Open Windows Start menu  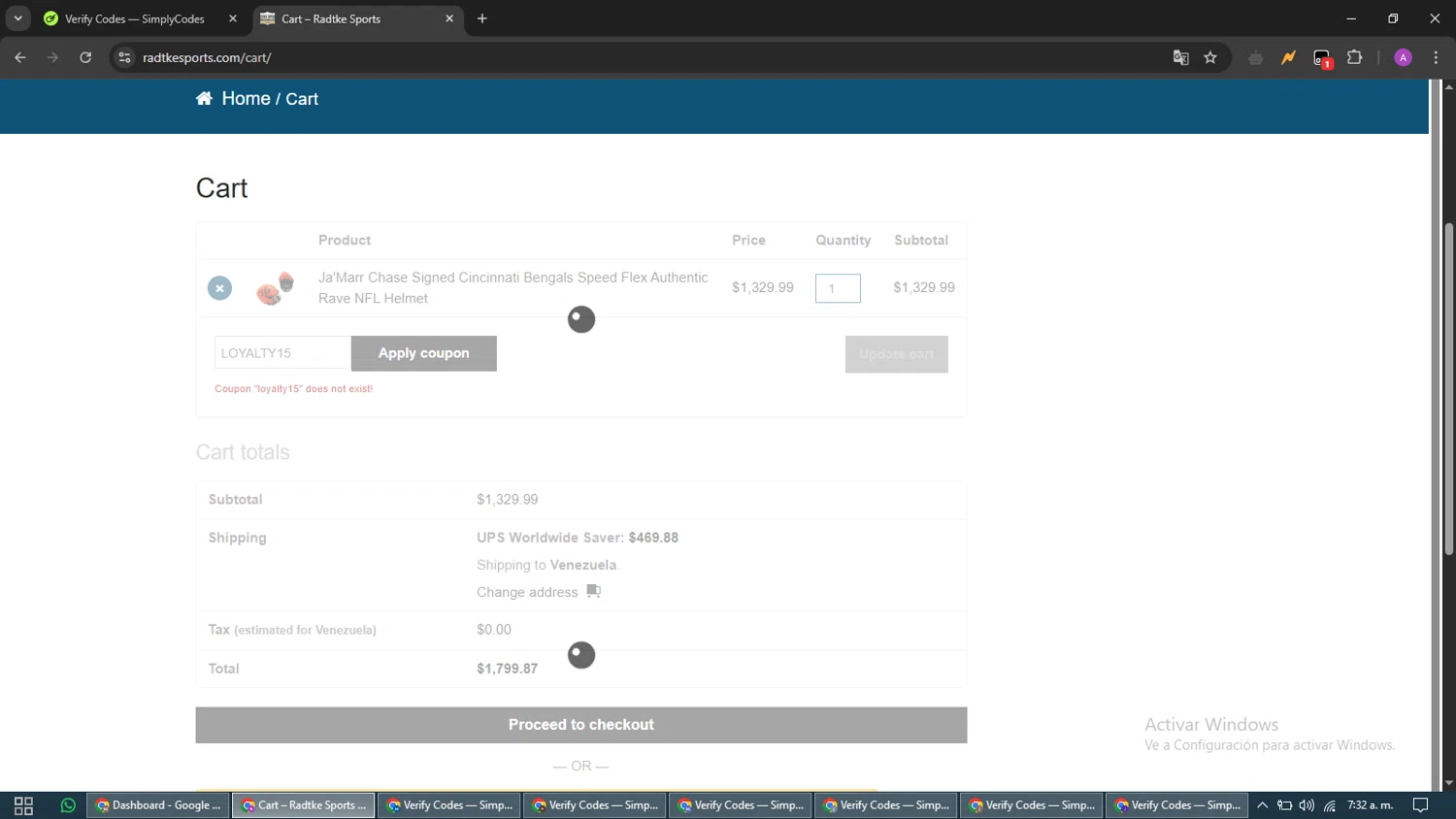(23, 805)
